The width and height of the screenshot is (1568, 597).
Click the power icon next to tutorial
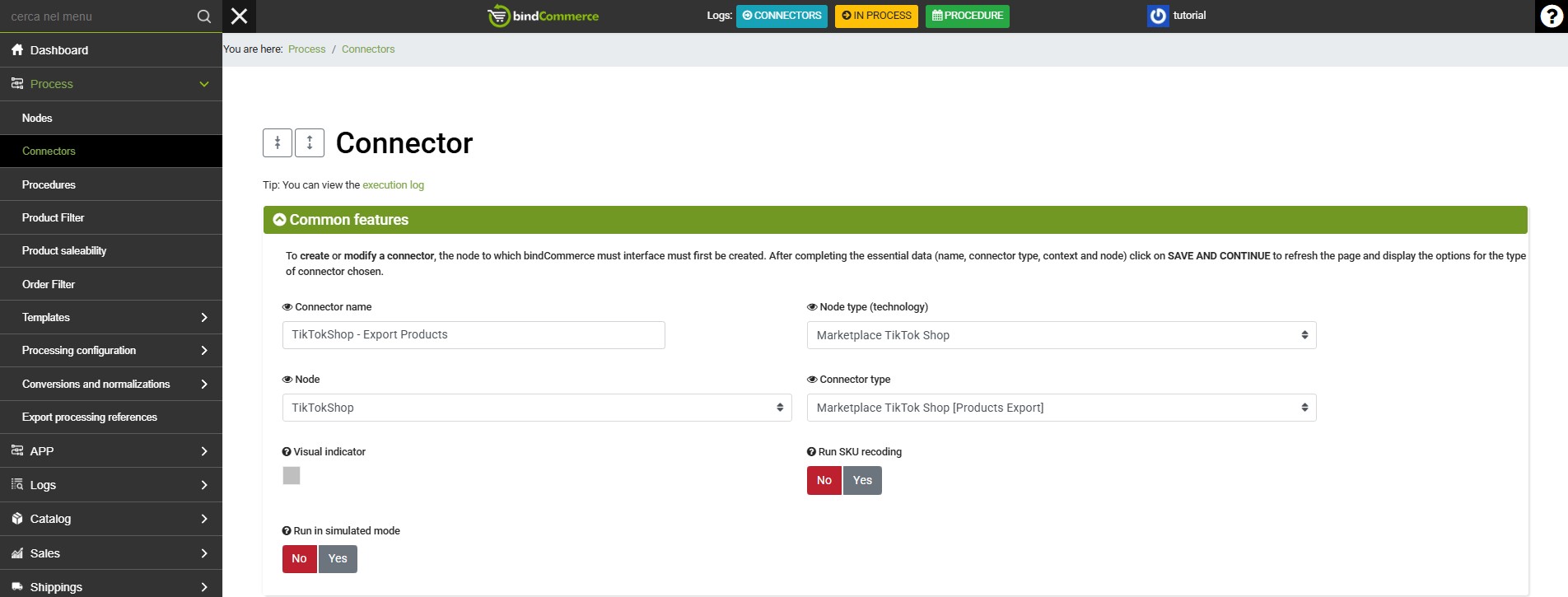pyautogui.click(x=1158, y=16)
